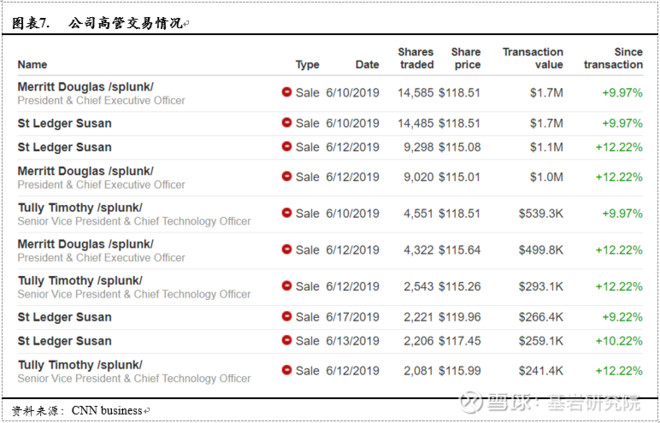Open St Ledger Susan link on 6/17/2019 row
This screenshot has height=423, width=660.
64,317
